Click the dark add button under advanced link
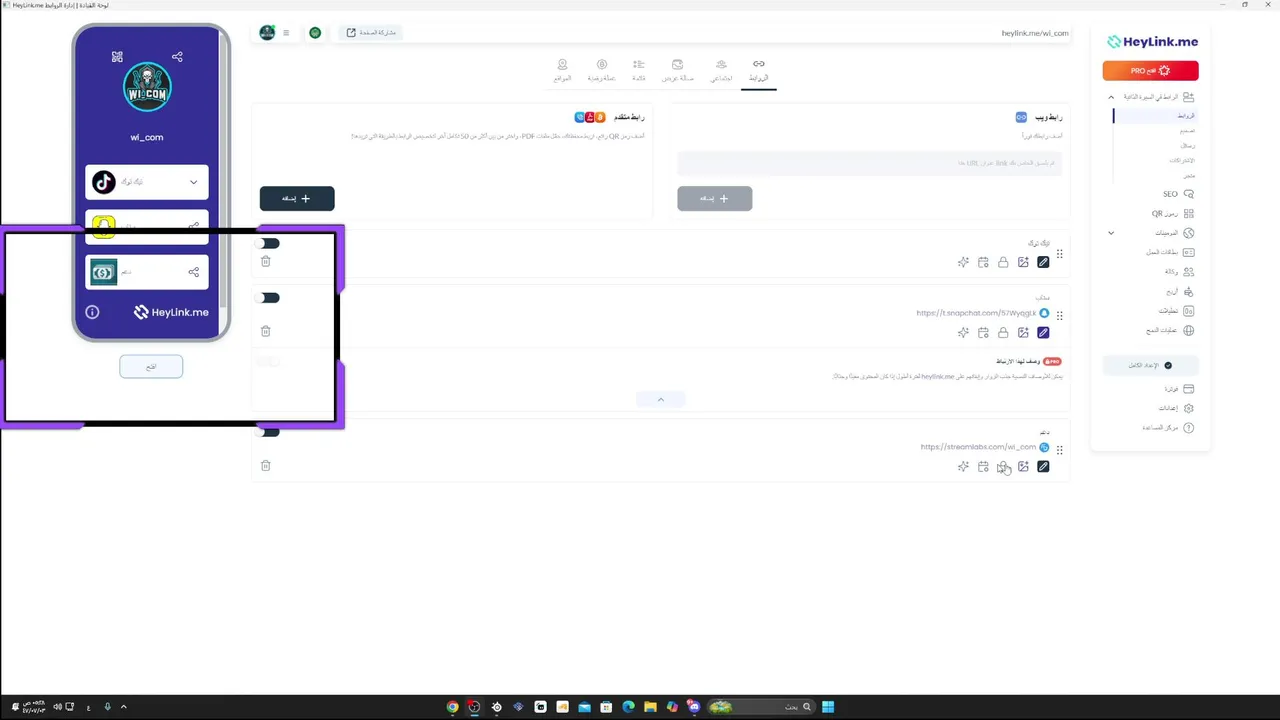The height and width of the screenshot is (720, 1280). pyautogui.click(x=297, y=198)
